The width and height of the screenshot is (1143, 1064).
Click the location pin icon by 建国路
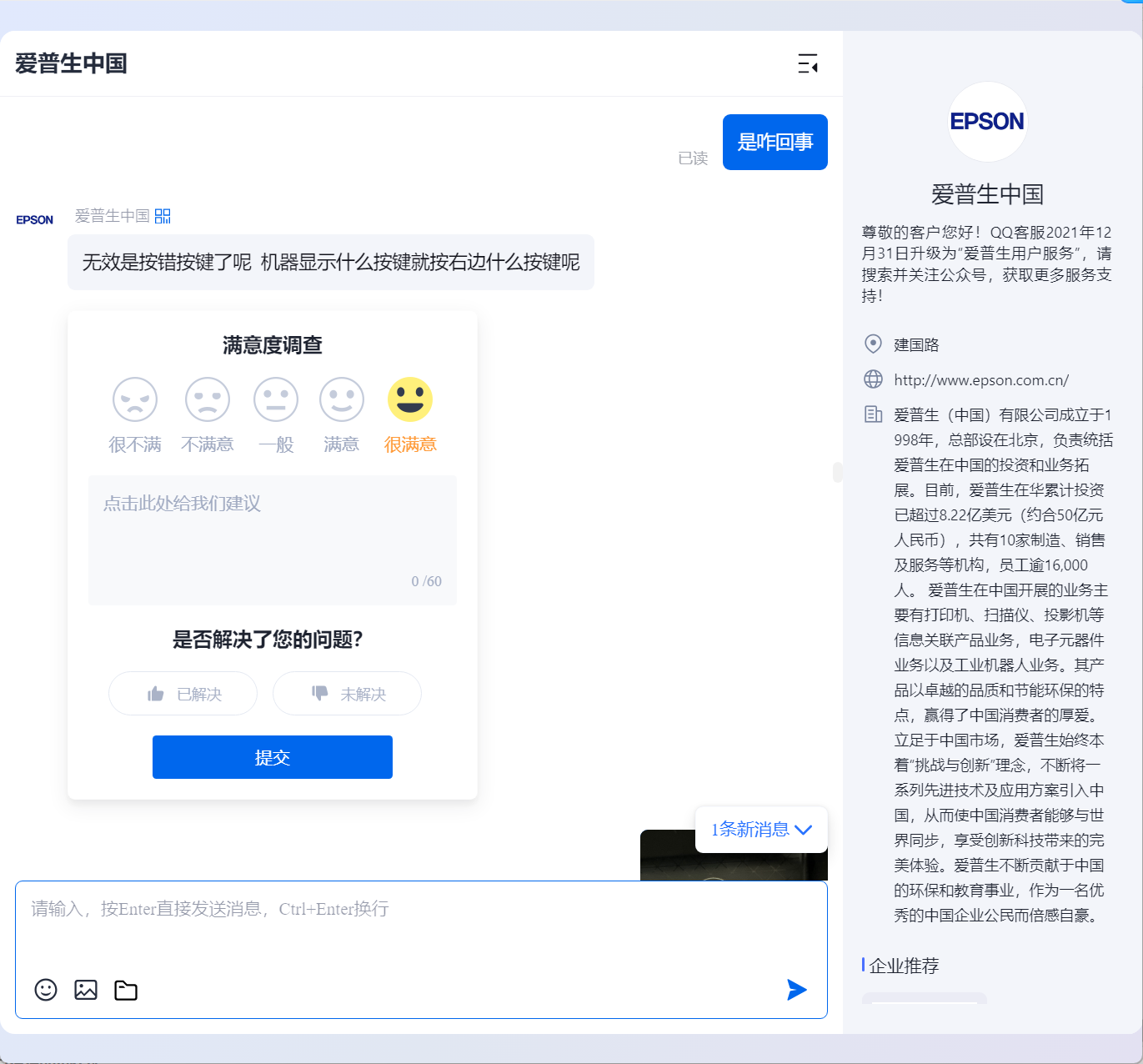tap(873, 344)
